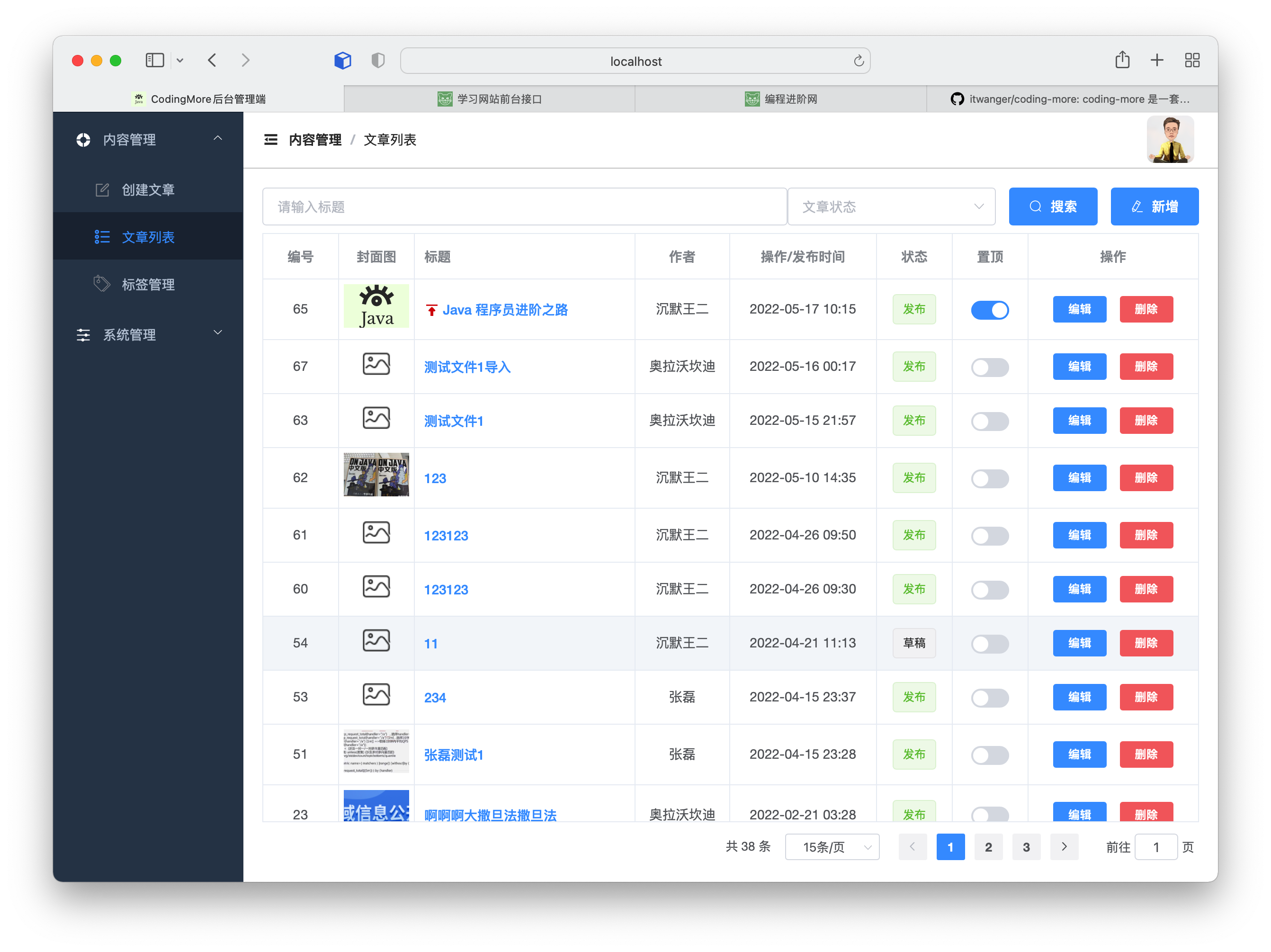Open 创建文章 in the sidebar
This screenshot has height=952, width=1271.
[x=148, y=189]
